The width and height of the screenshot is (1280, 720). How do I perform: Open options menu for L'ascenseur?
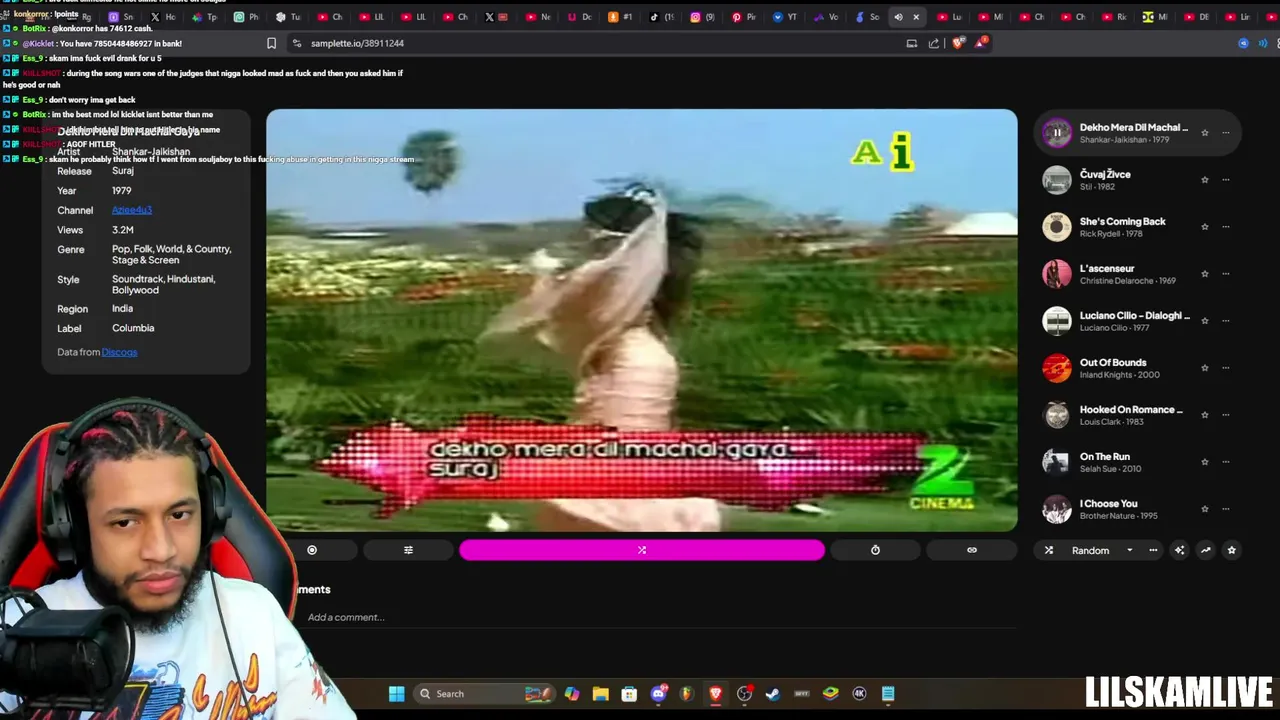pyautogui.click(x=1226, y=274)
